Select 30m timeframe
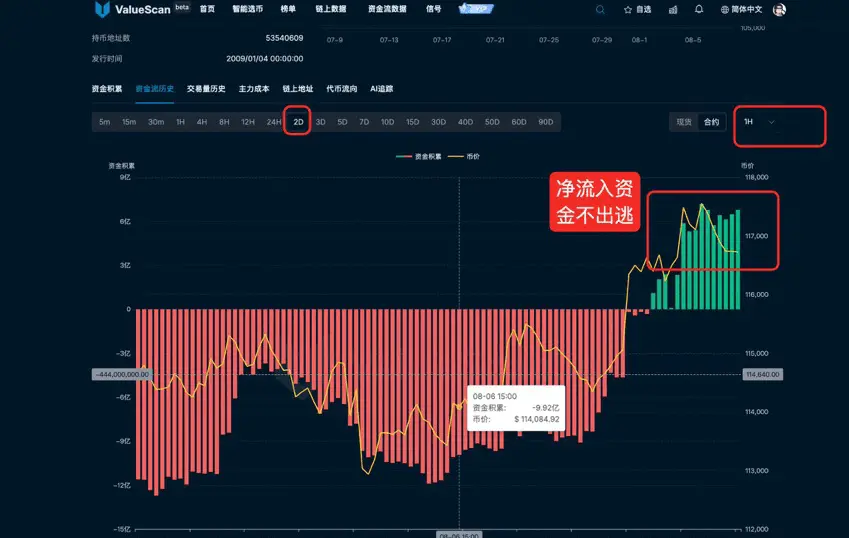This screenshot has width=849, height=538. pyautogui.click(x=156, y=122)
